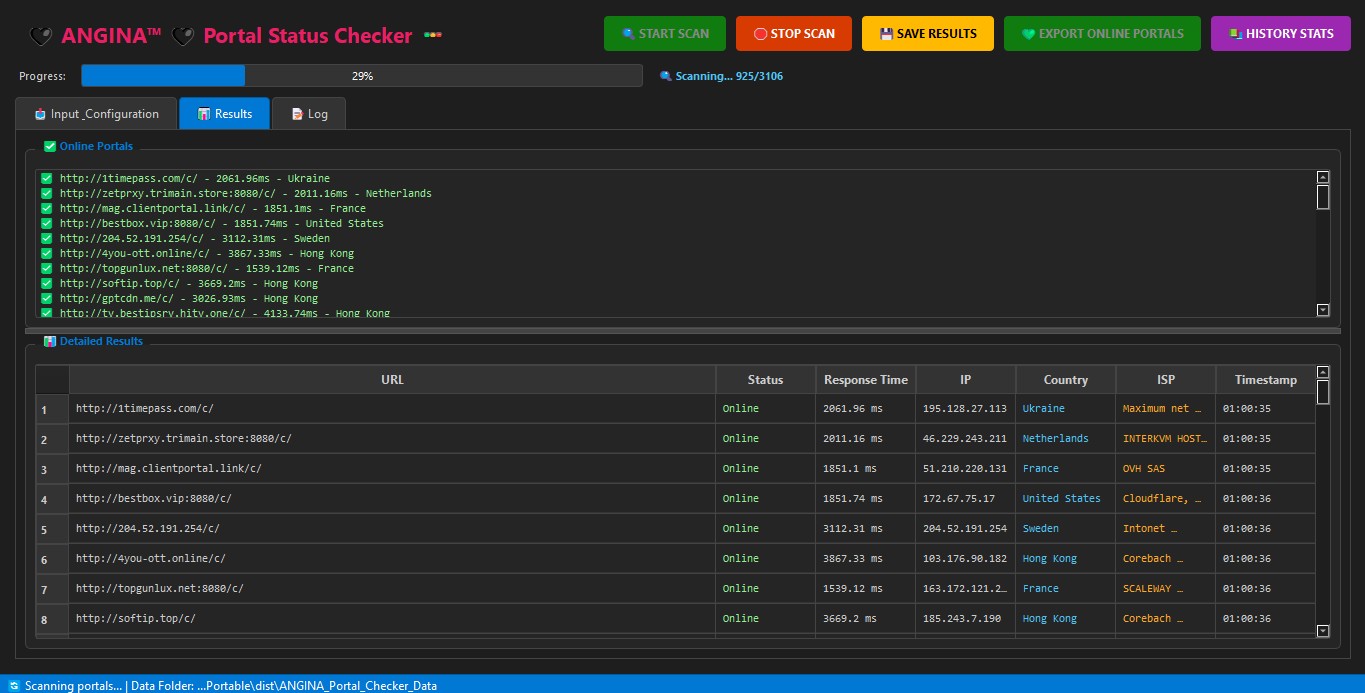Click the scan progress bar at 29%
This screenshot has height=693, width=1365.
click(x=361, y=76)
